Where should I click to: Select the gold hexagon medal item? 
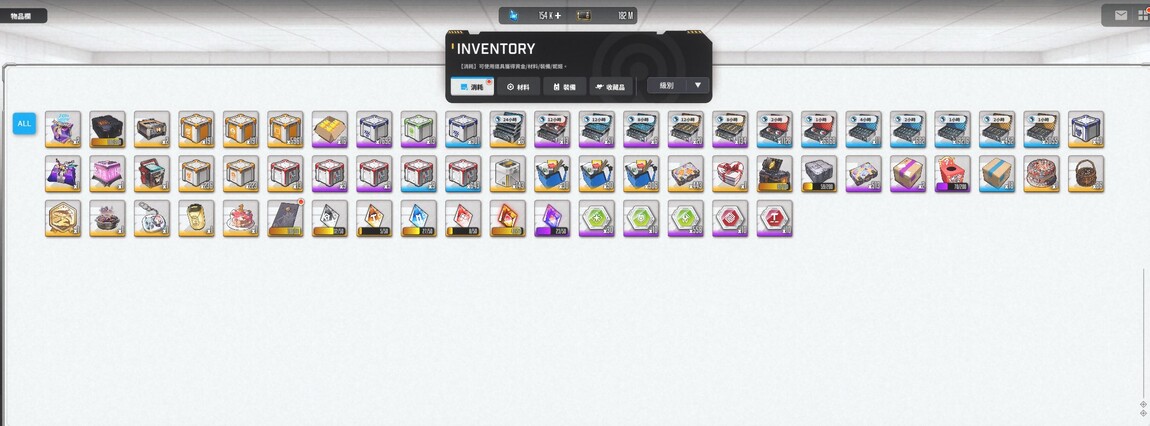tap(63, 218)
